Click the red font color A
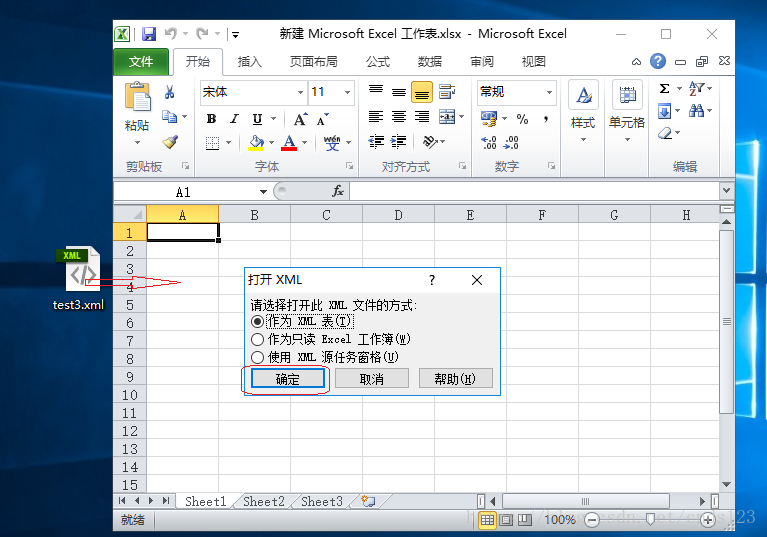Viewport: 767px width, 537px height. 289,142
